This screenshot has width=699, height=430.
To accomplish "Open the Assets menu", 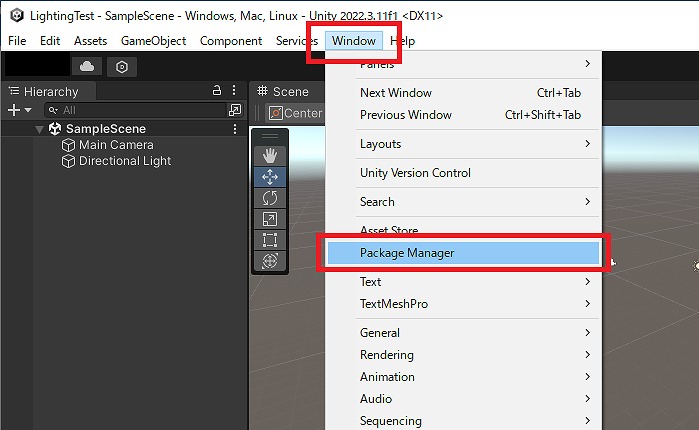I will pyautogui.click(x=90, y=41).
